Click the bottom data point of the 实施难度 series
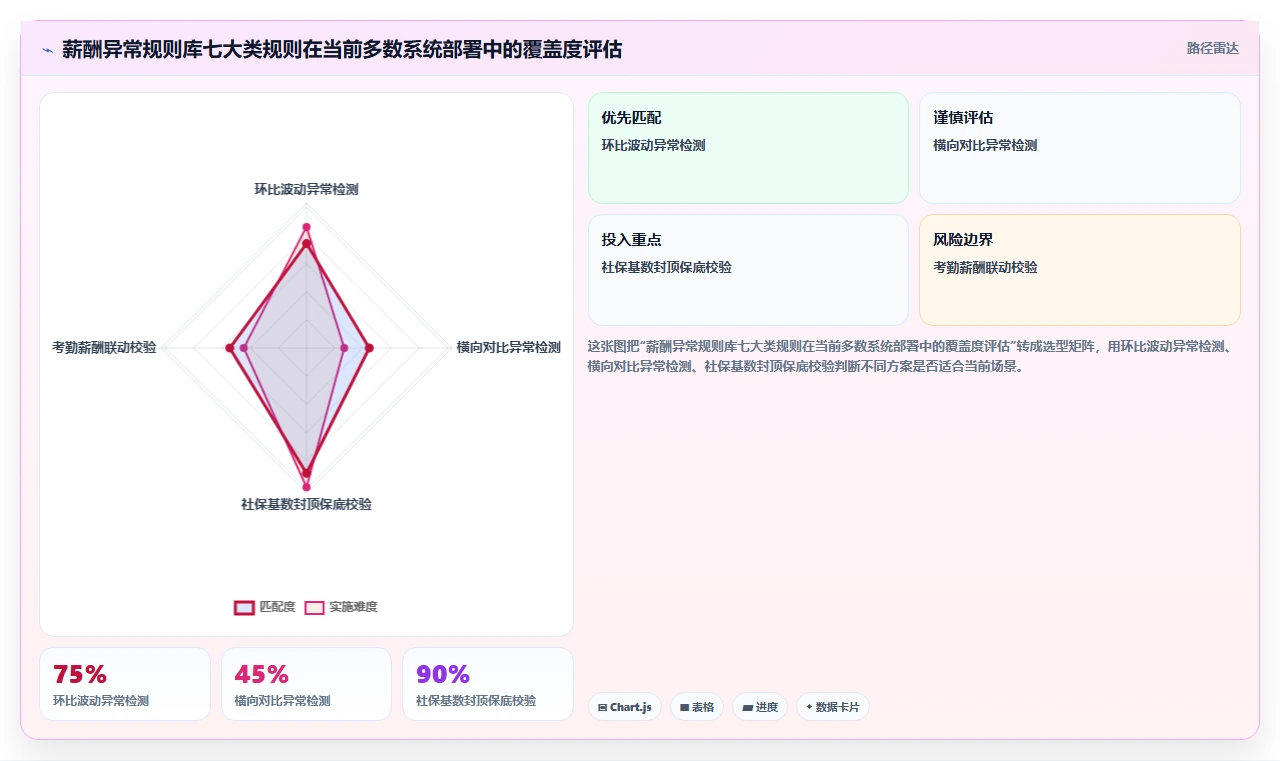Image resolution: width=1280 pixels, height=761 pixels. point(306,487)
